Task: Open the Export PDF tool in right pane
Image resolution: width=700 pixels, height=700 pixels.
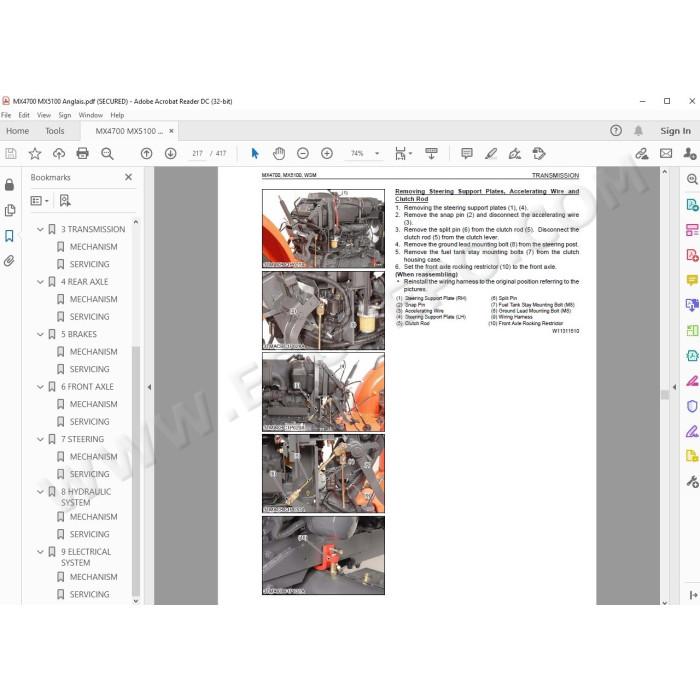Action: point(692,205)
